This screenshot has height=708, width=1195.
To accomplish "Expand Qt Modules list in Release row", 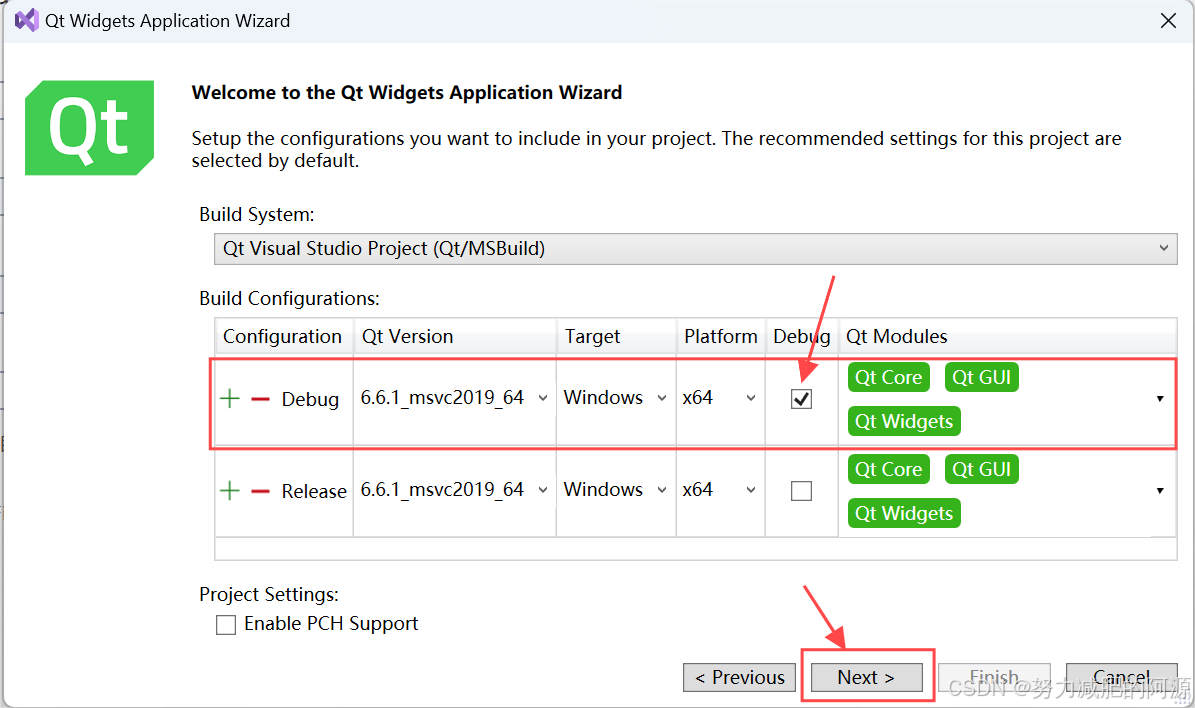I will pos(1160,491).
